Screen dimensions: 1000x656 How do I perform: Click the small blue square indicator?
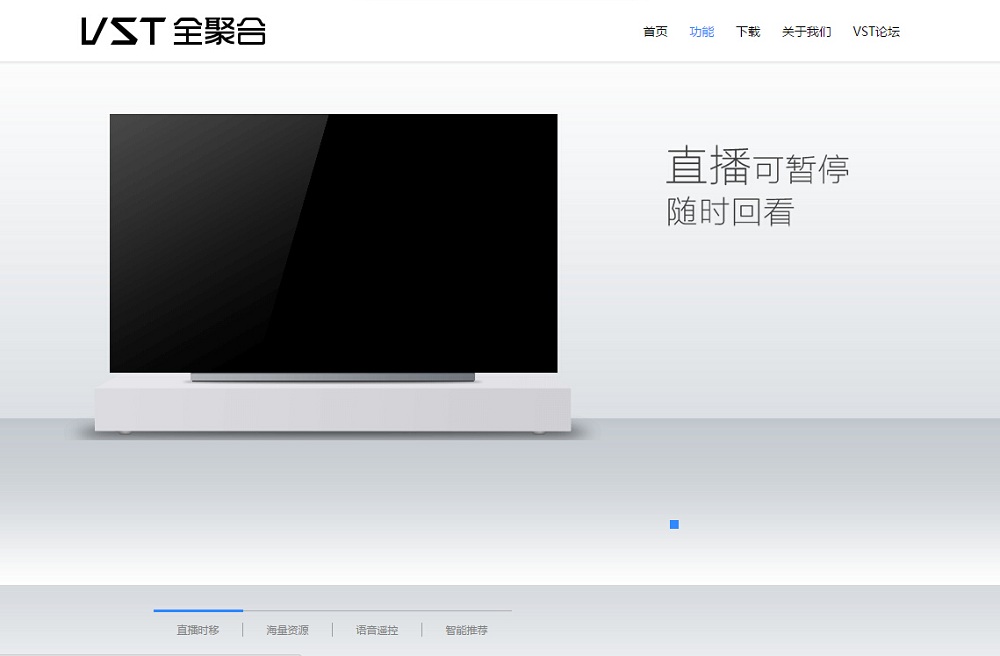(674, 524)
